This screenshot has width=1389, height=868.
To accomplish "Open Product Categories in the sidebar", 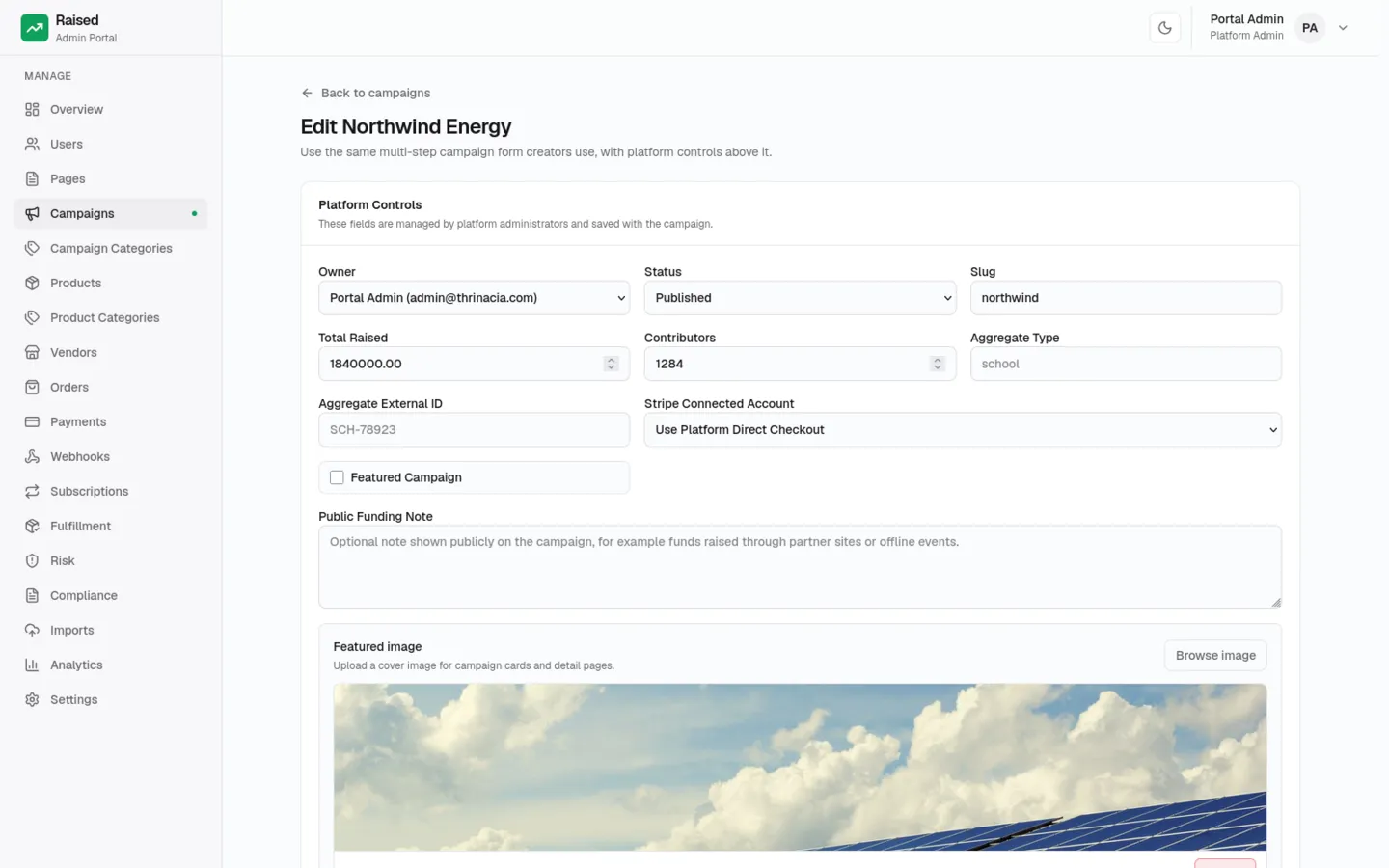I will click(x=110, y=317).
